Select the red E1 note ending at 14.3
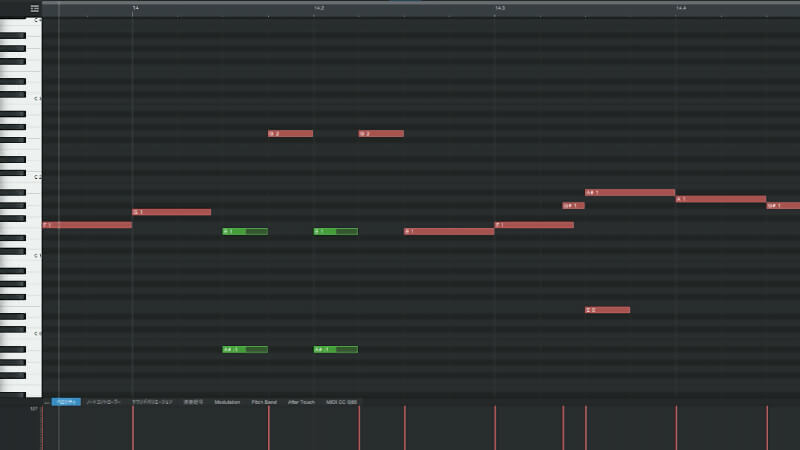 (449, 232)
